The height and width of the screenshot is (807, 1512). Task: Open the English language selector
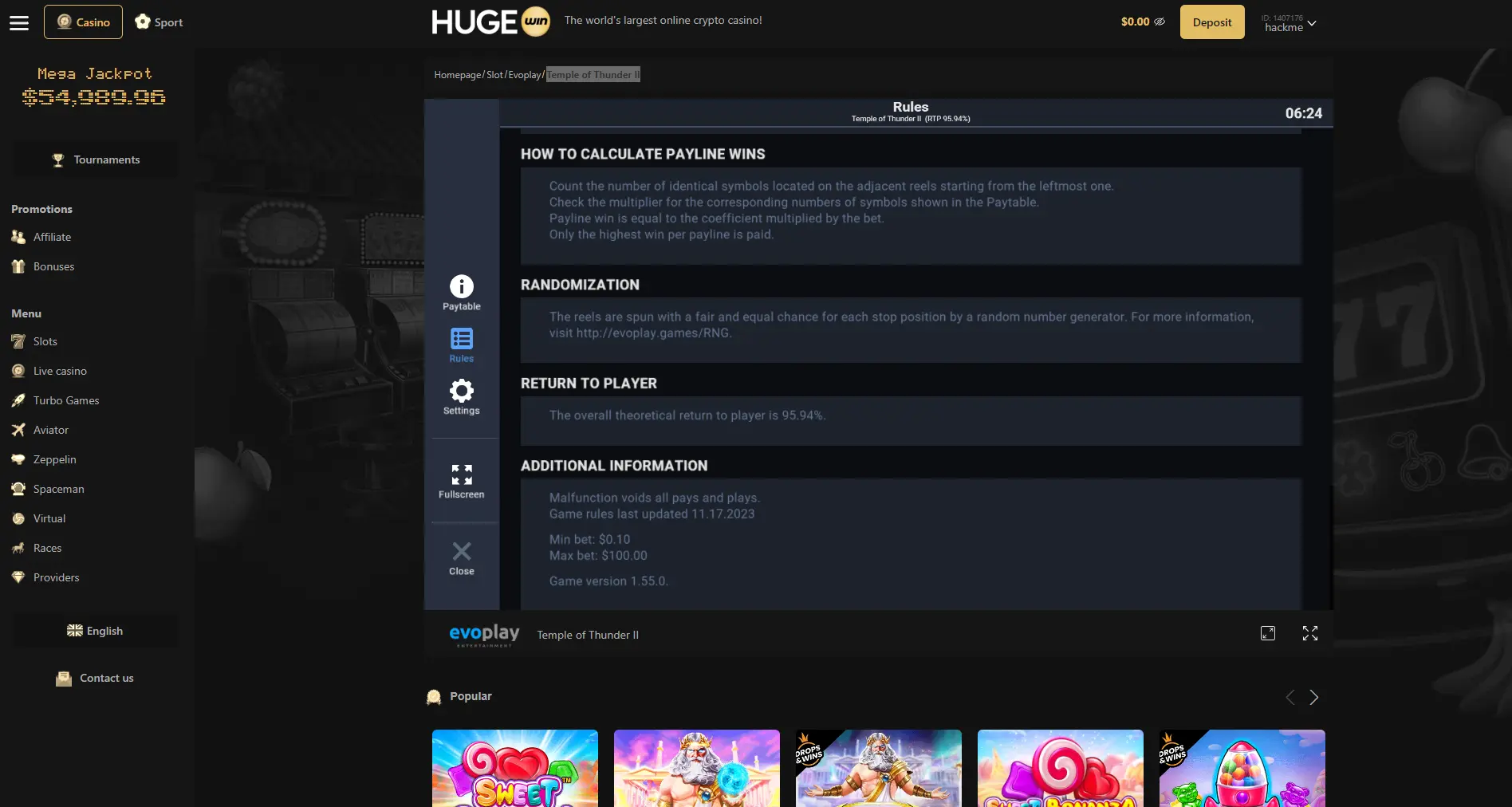click(95, 631)
